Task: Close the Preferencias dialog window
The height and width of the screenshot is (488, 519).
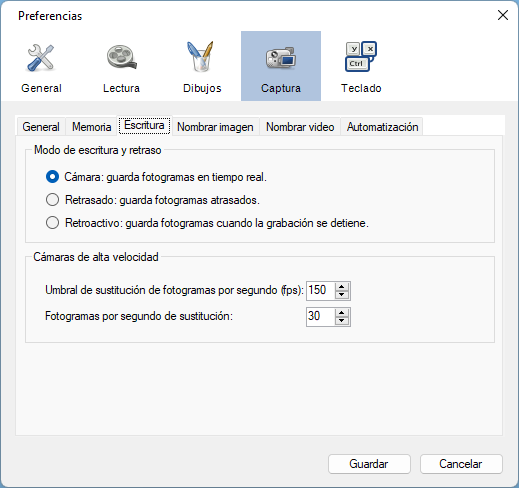Action: (503, 15)
